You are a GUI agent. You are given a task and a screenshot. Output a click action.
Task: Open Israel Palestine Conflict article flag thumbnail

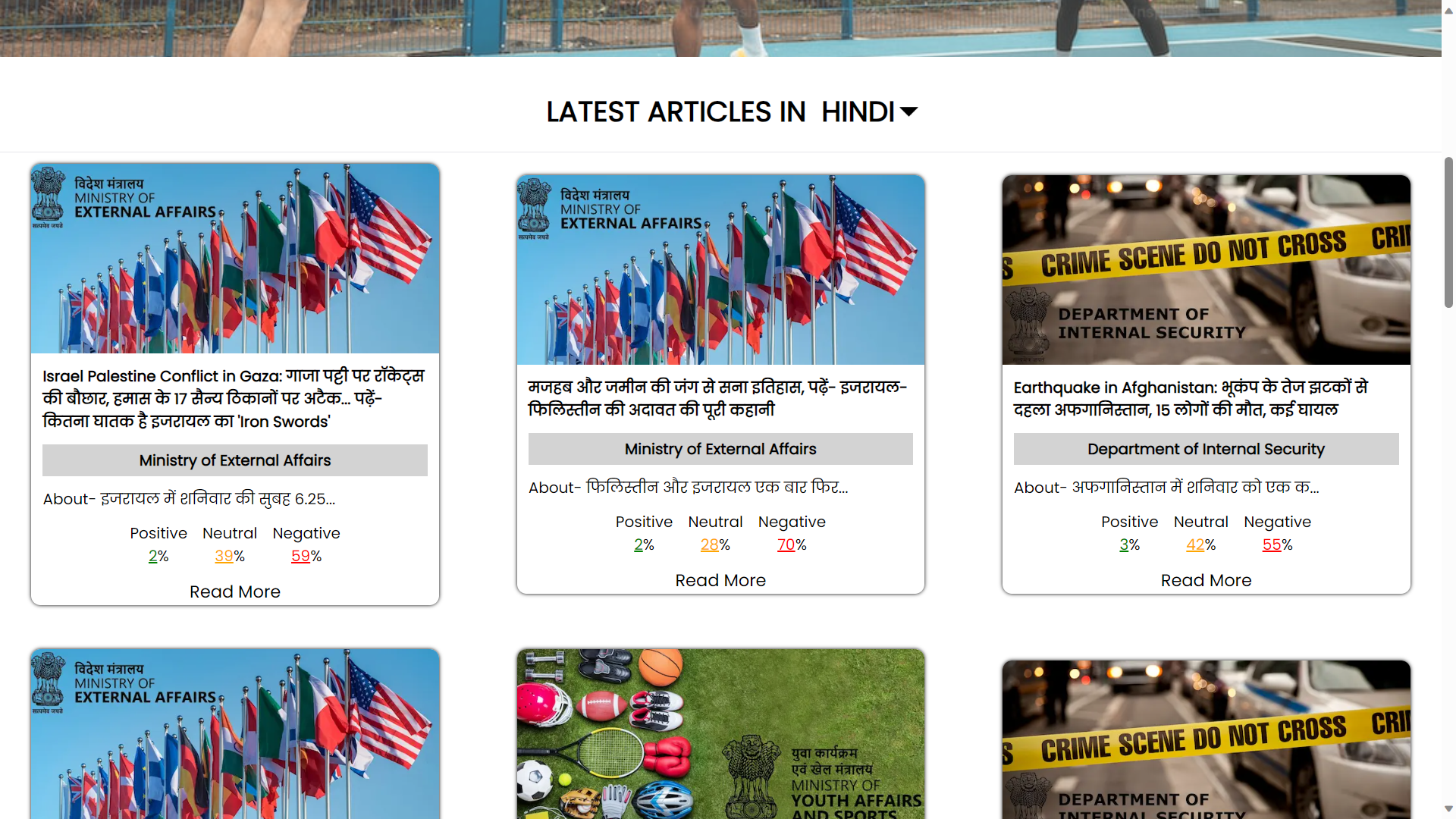click(235, 259)
